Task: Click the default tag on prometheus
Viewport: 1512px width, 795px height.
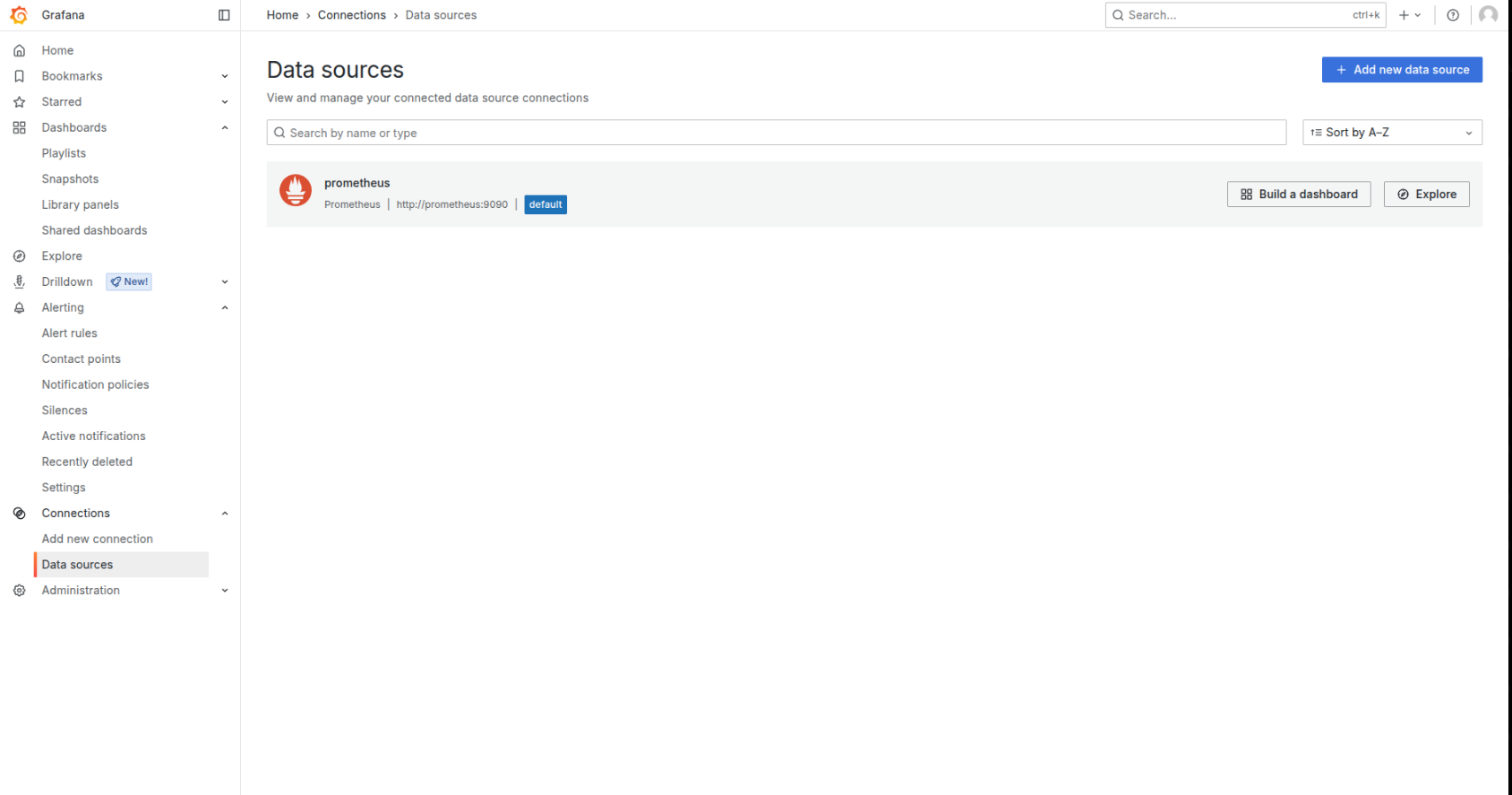Action: (x=546, y=204)
